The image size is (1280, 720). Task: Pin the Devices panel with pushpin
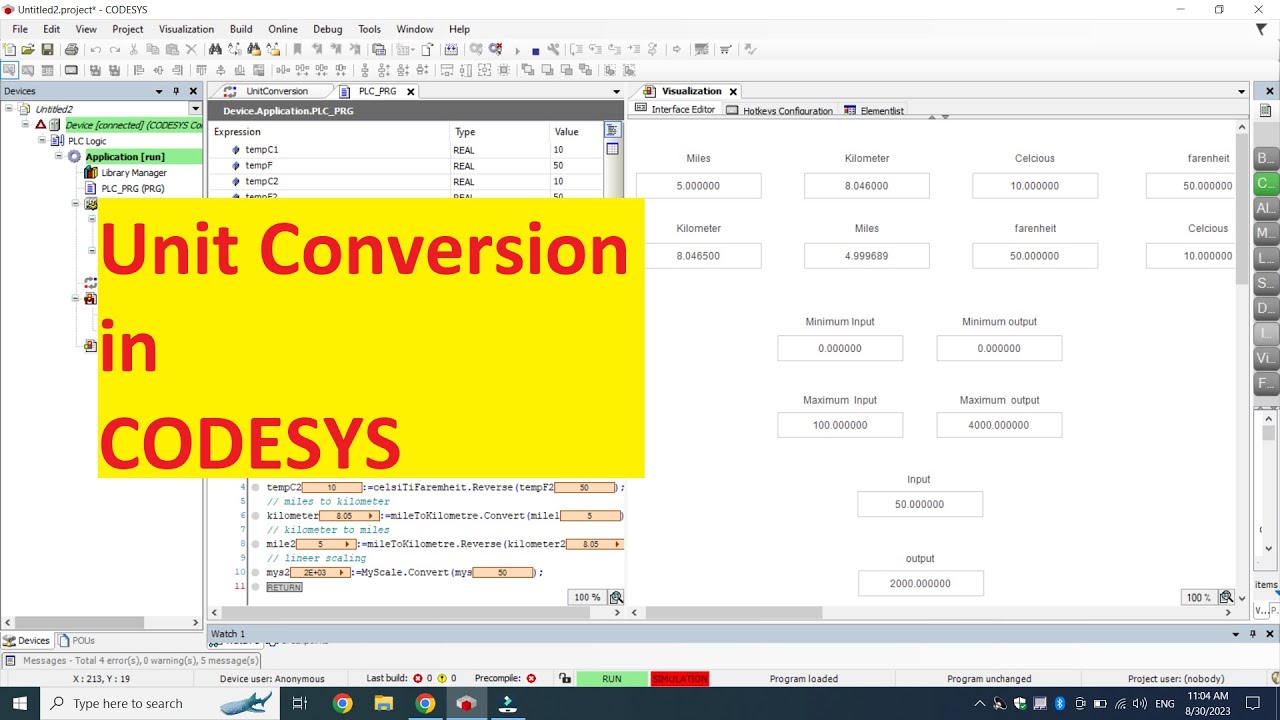(x=176, y=91)
